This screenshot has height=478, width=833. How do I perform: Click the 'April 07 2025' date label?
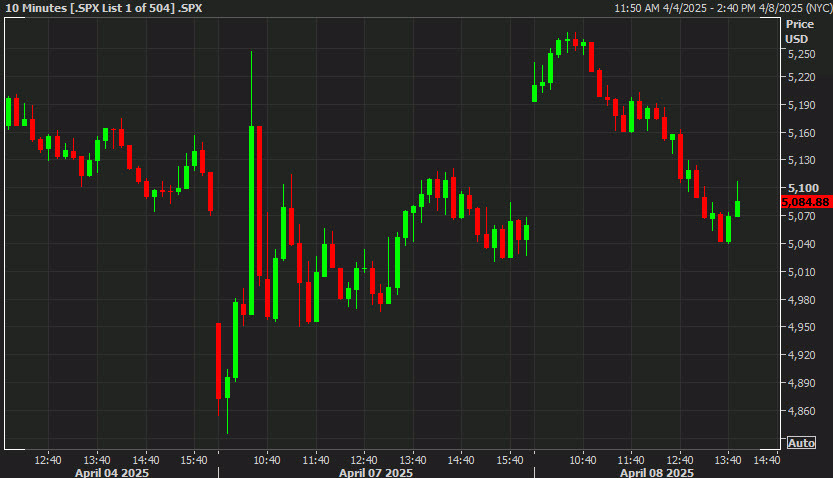[x=376, y=472]
